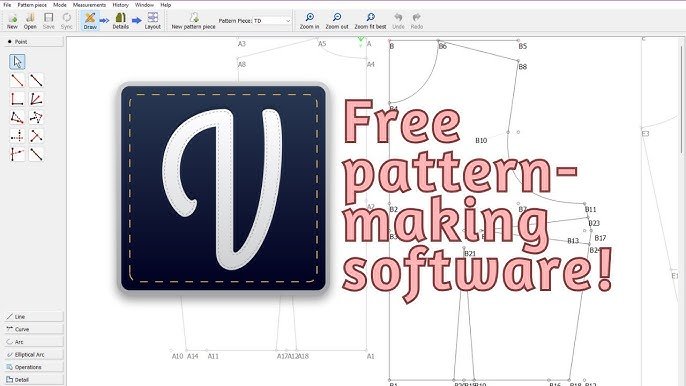
Task: Click point label A5 on the canvas
Action: coord(322,44)
